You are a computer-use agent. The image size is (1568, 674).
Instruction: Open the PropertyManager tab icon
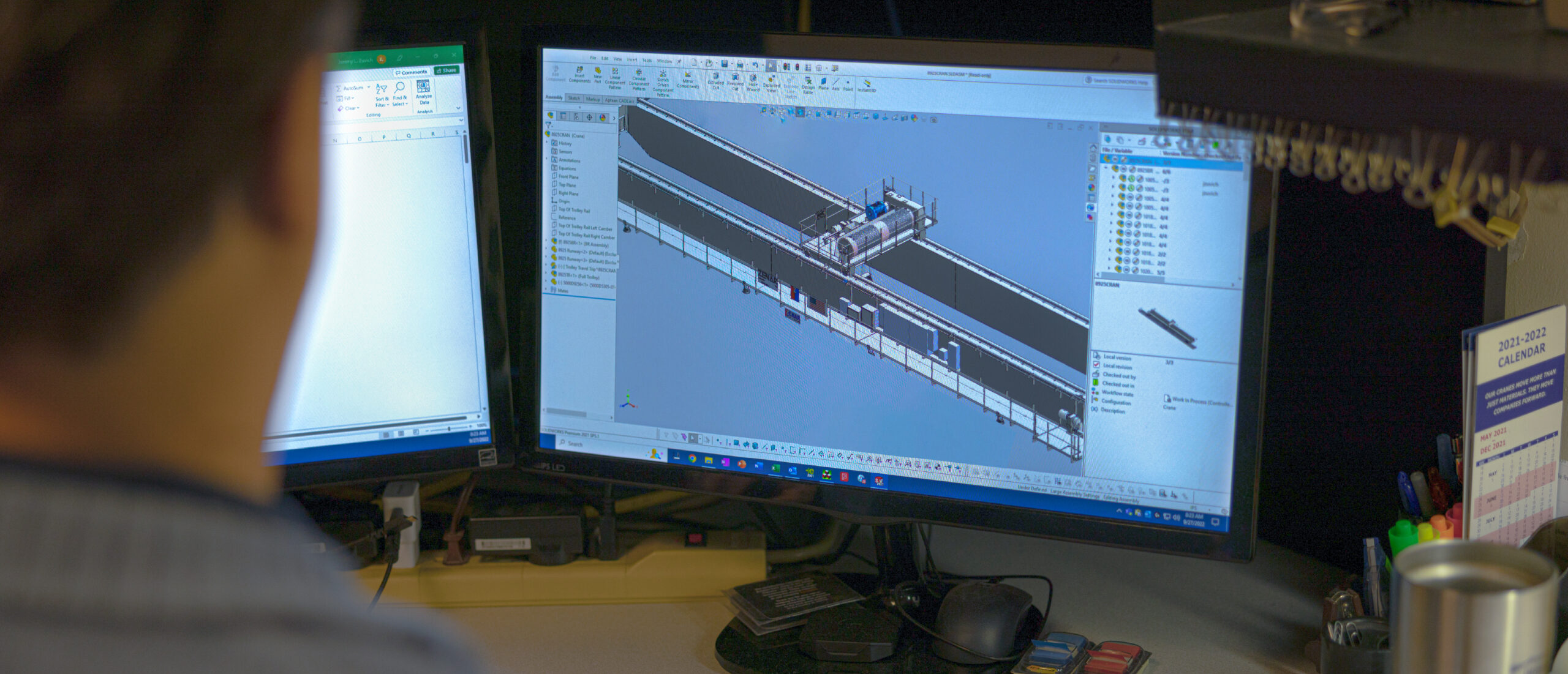click(563, 116)
